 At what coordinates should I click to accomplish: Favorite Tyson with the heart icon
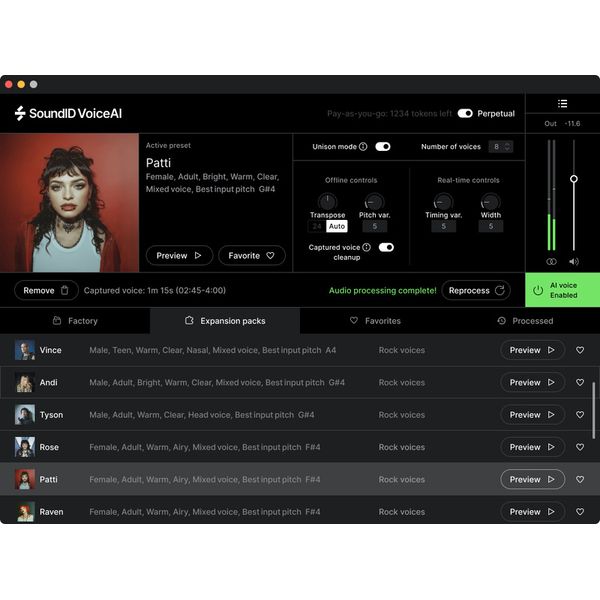click(x=580, y=415)
